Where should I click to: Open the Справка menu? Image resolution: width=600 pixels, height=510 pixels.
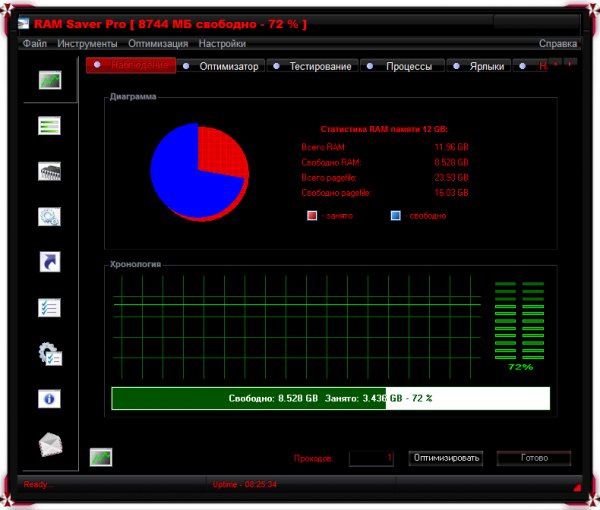pyautogui.click(x=558, y=44)
